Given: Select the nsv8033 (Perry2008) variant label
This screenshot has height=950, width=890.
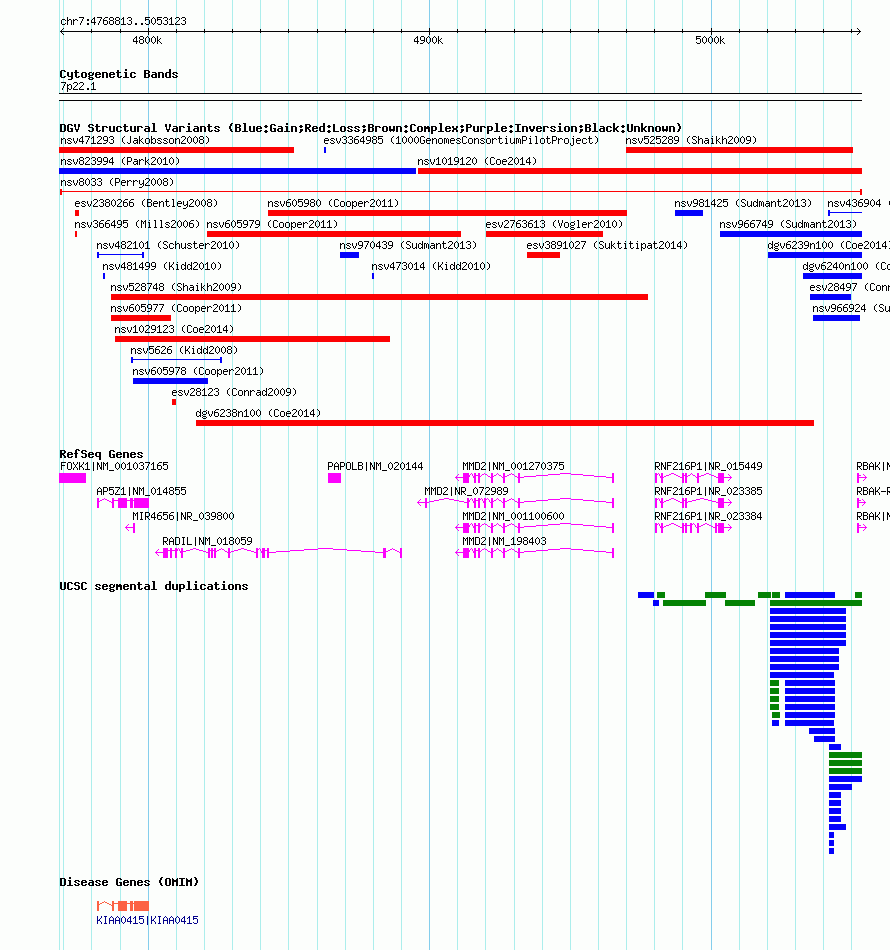Looking at the screenshot, I should (x=117, y=182).
